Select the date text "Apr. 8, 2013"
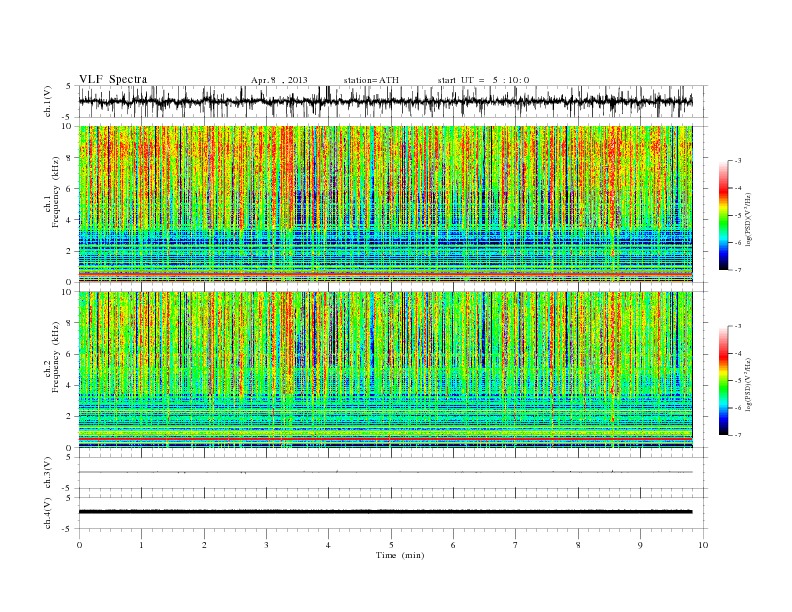792x612 pixels. point(279,80)
